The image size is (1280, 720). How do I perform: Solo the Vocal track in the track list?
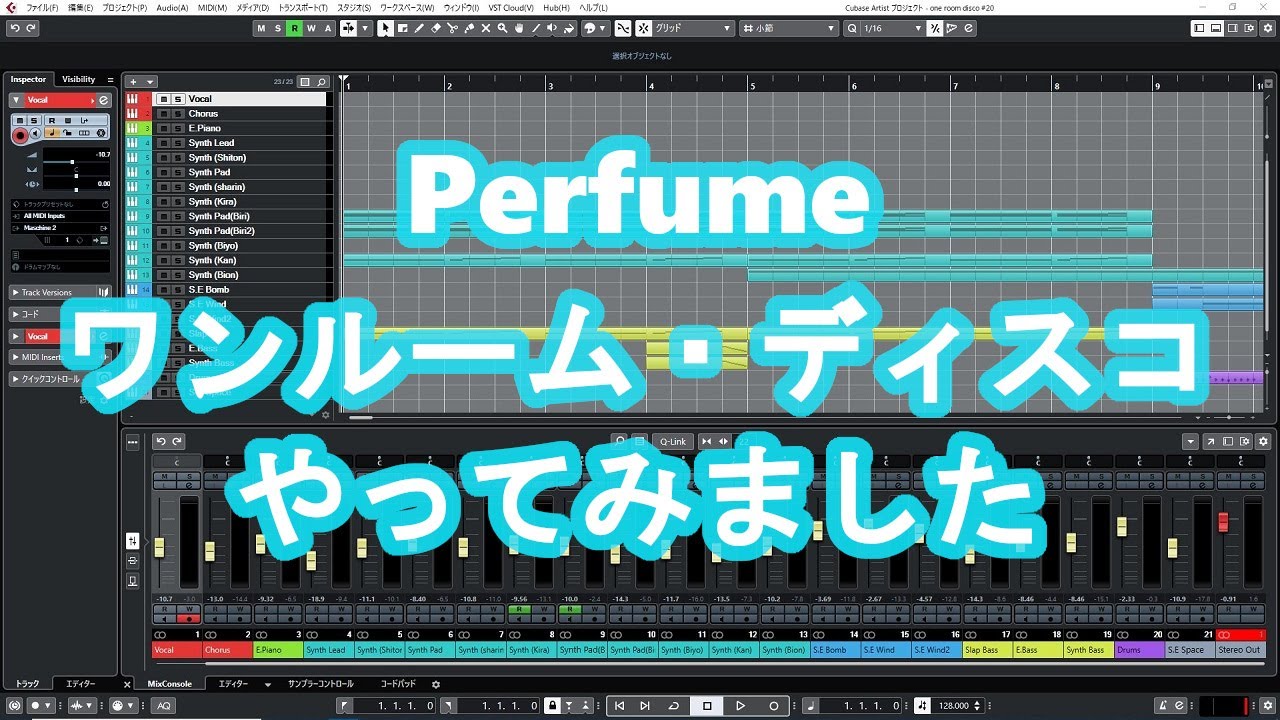177,99
